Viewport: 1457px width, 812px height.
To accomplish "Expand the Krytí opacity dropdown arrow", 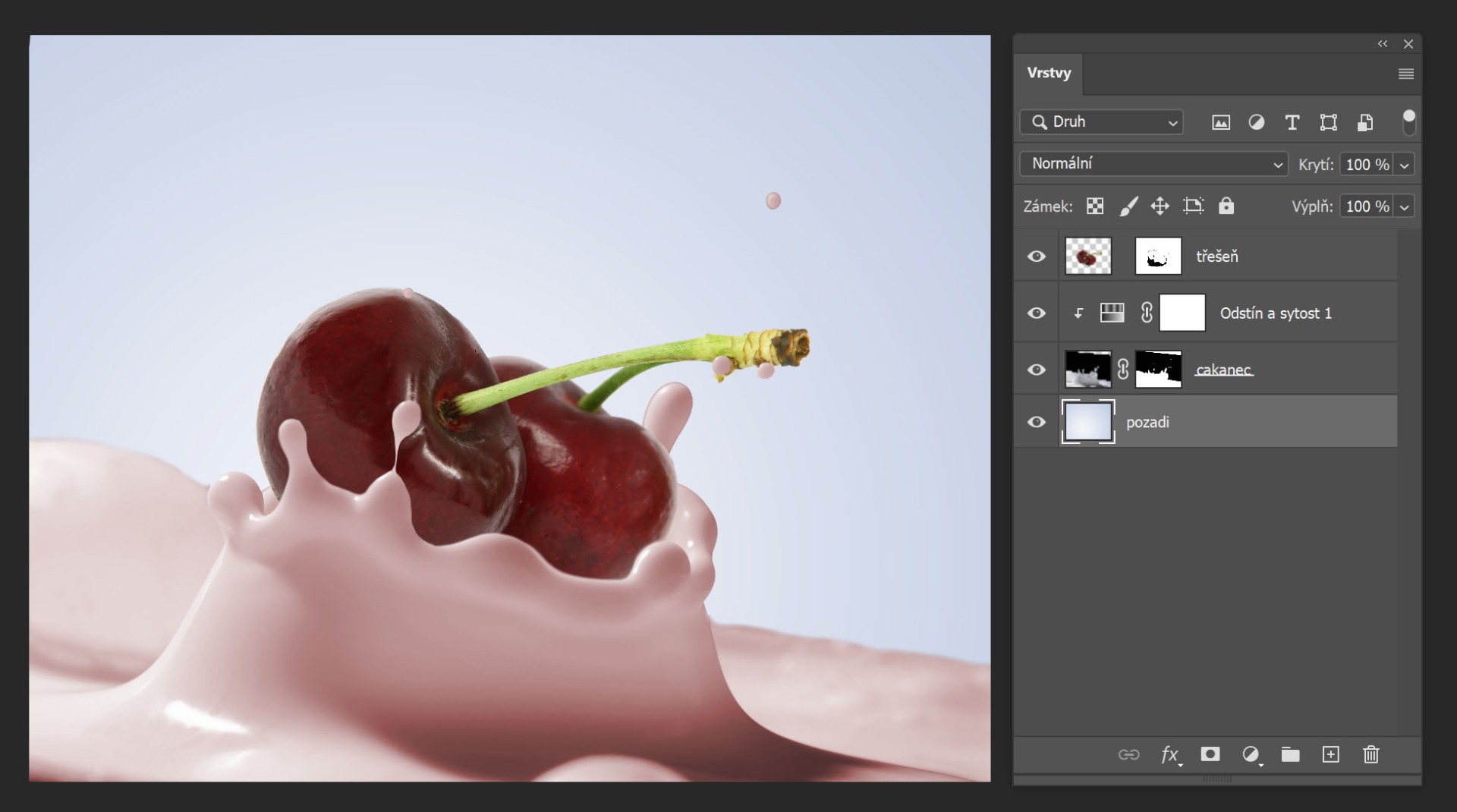I will 1405,165.
